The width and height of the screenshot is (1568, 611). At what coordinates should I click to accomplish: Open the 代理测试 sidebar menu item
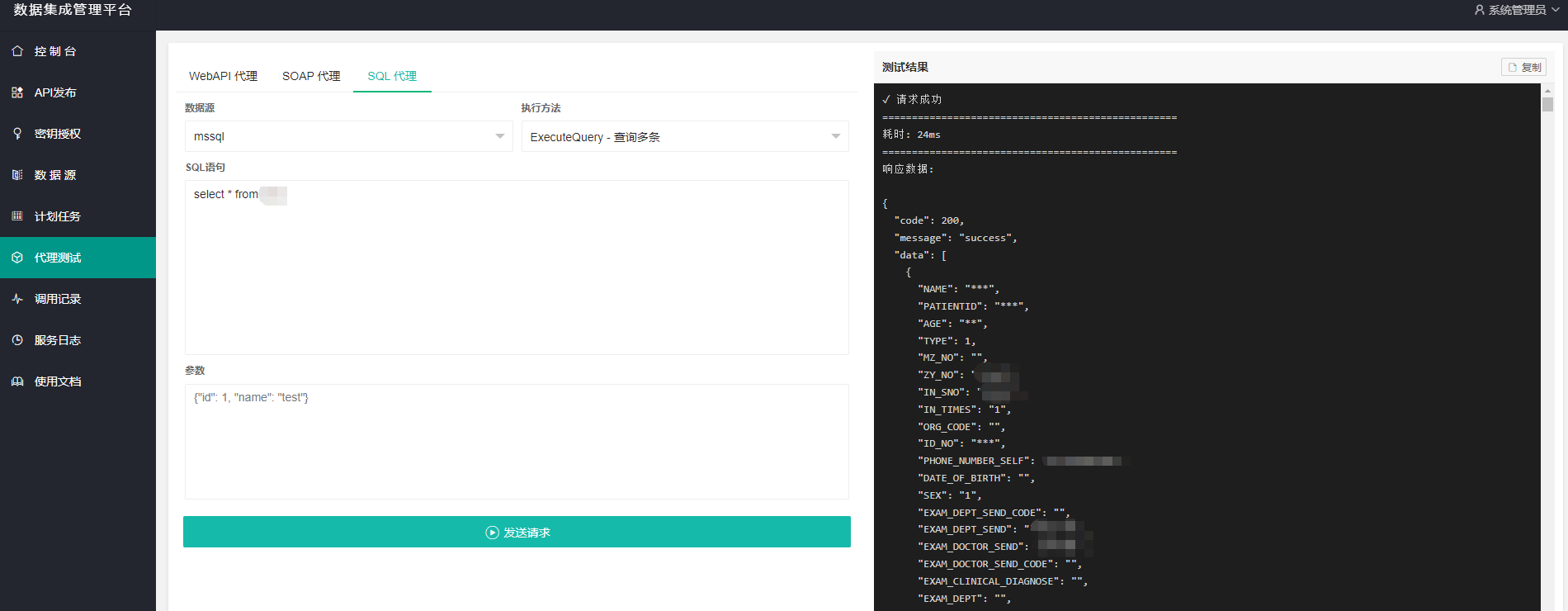[x=78, y=258]
